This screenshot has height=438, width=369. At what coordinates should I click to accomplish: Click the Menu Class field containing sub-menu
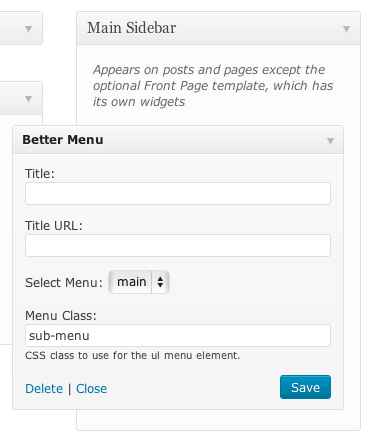click(x=178, y=335)
